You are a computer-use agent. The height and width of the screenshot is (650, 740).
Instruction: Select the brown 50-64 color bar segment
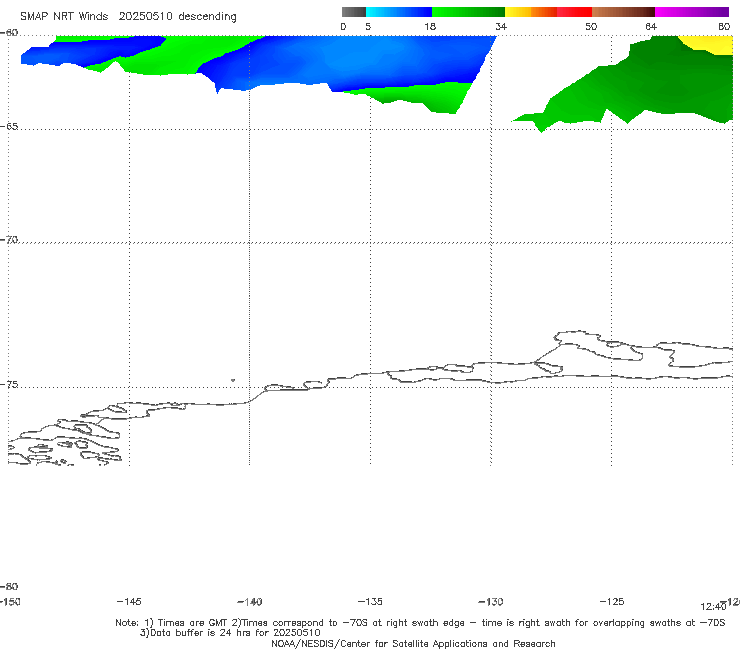623,12
